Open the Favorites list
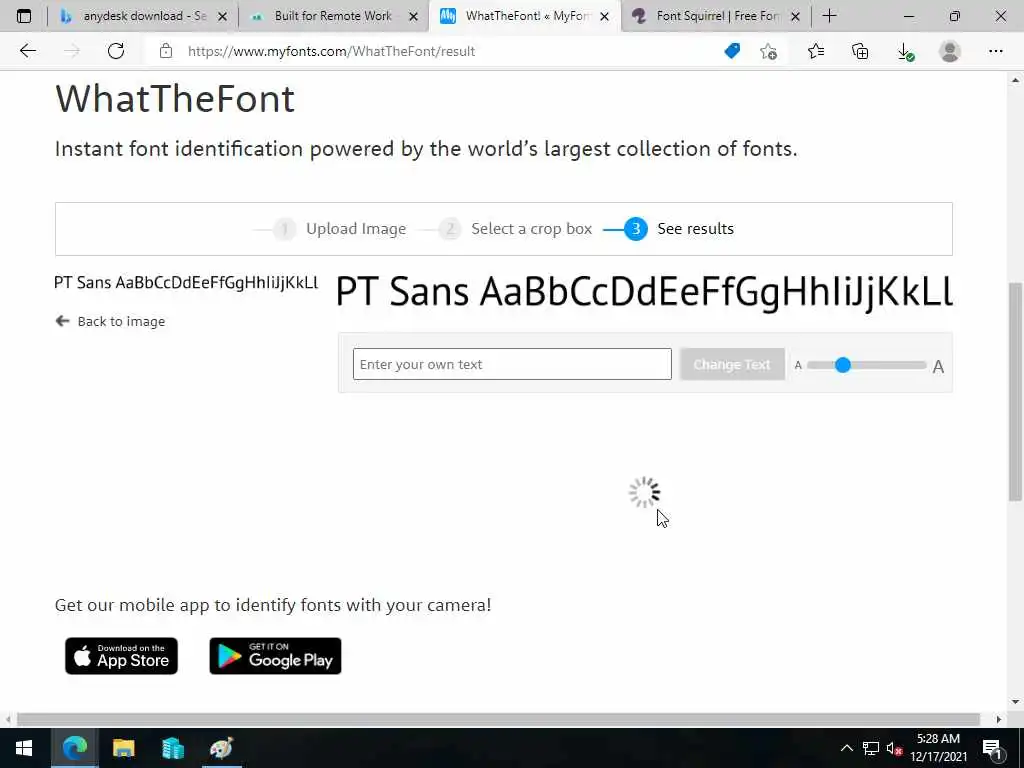1024x768 pixels. click(x=816, y=51)
